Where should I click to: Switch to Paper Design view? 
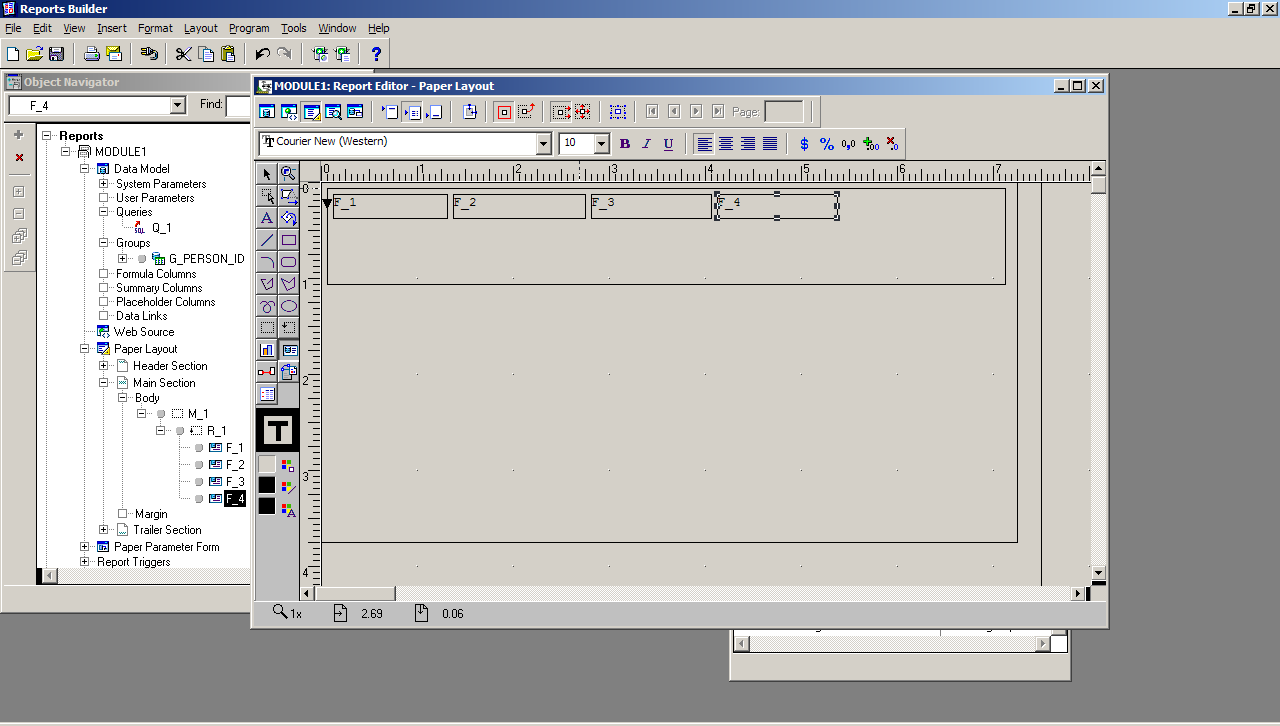click(332, 111)
